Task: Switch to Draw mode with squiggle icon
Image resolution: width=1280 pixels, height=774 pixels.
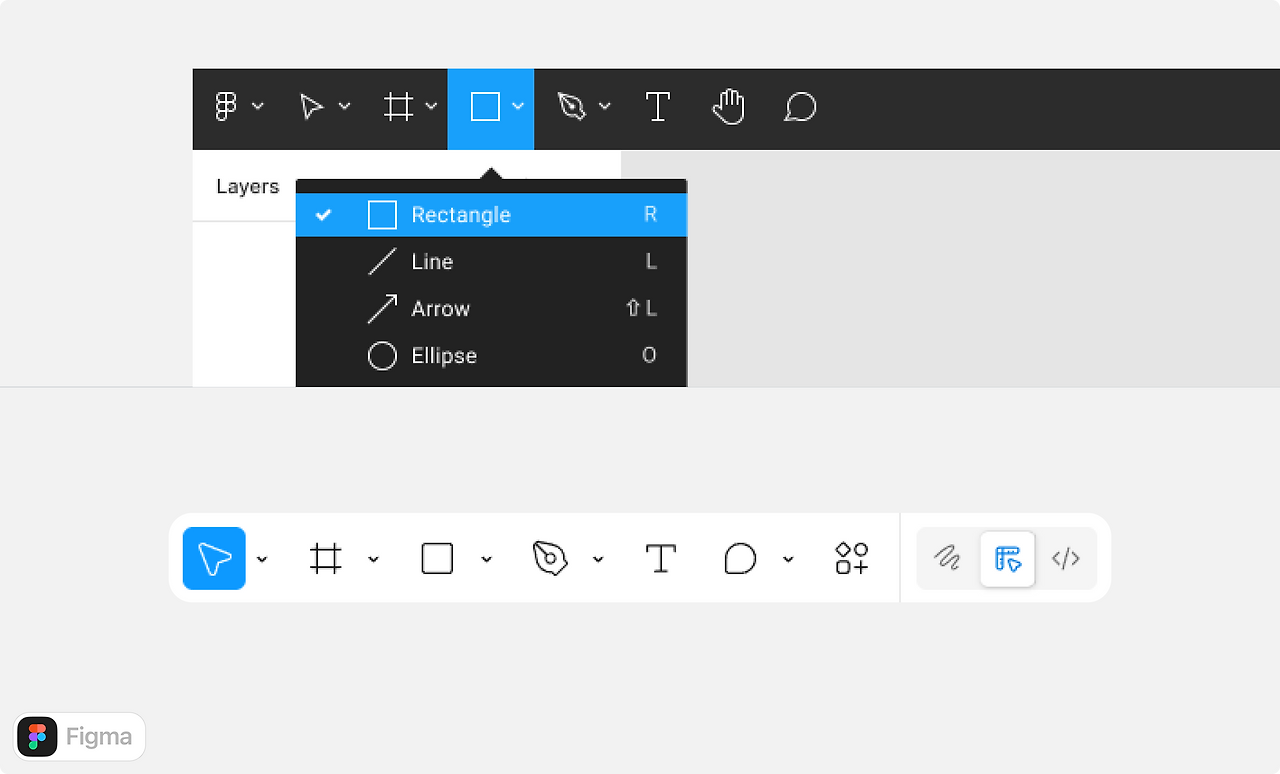Action: 947,558
